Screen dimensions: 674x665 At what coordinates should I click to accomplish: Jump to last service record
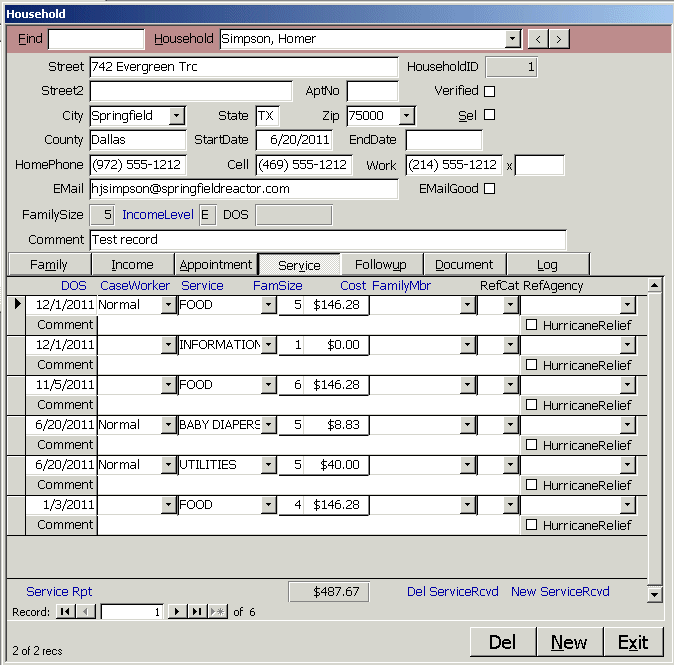197,612
